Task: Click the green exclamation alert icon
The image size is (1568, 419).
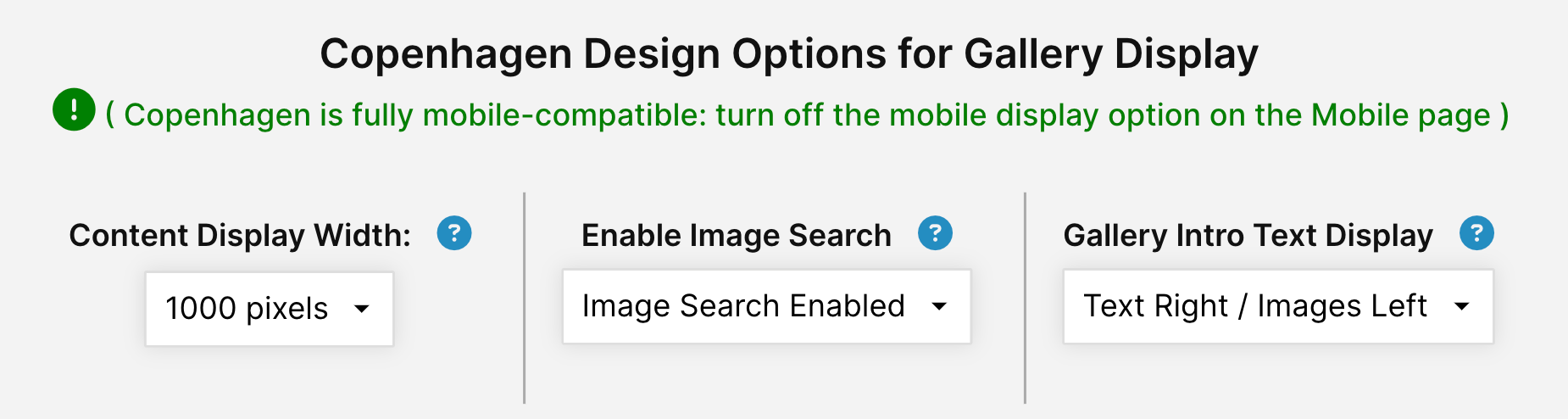Action: (x=74, y=109)
